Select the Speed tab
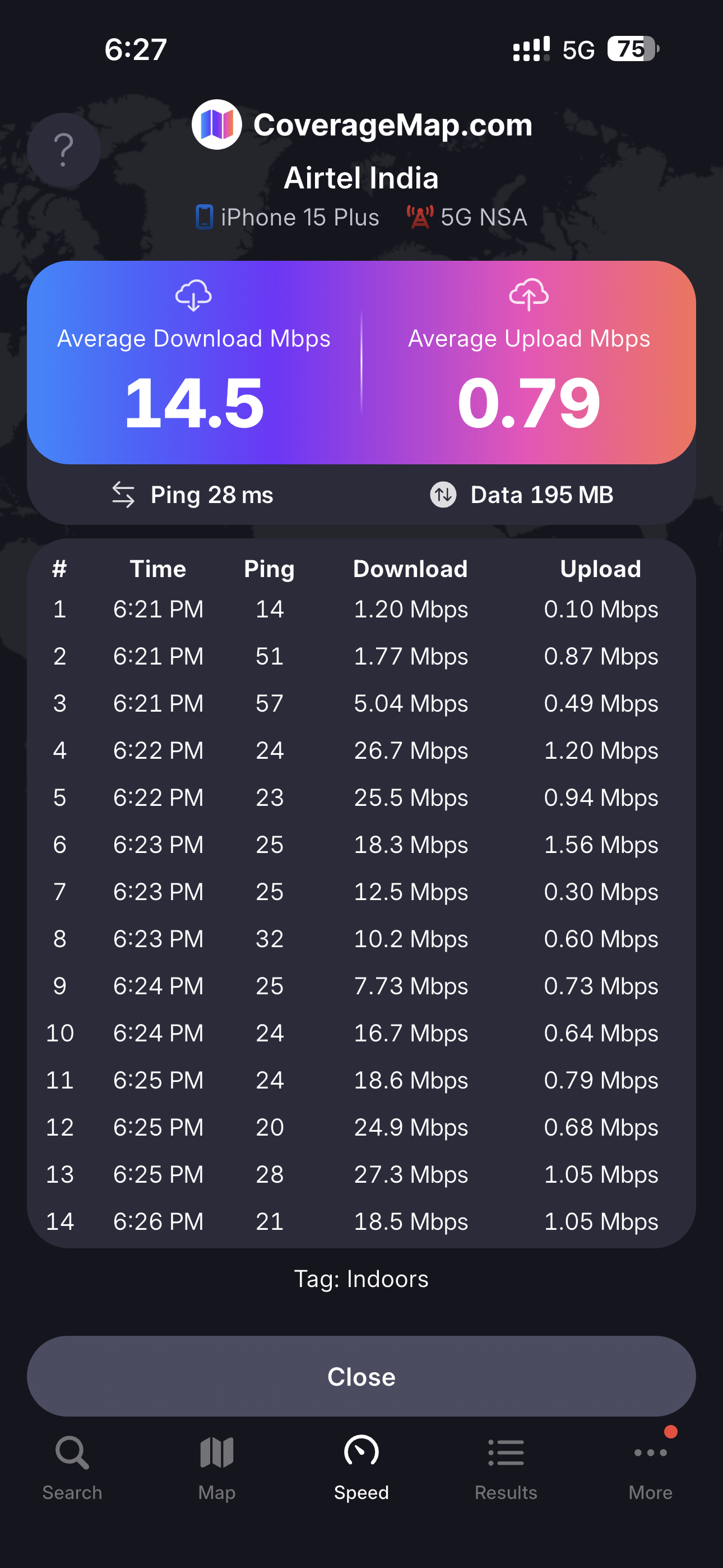 pos(361,1468)
